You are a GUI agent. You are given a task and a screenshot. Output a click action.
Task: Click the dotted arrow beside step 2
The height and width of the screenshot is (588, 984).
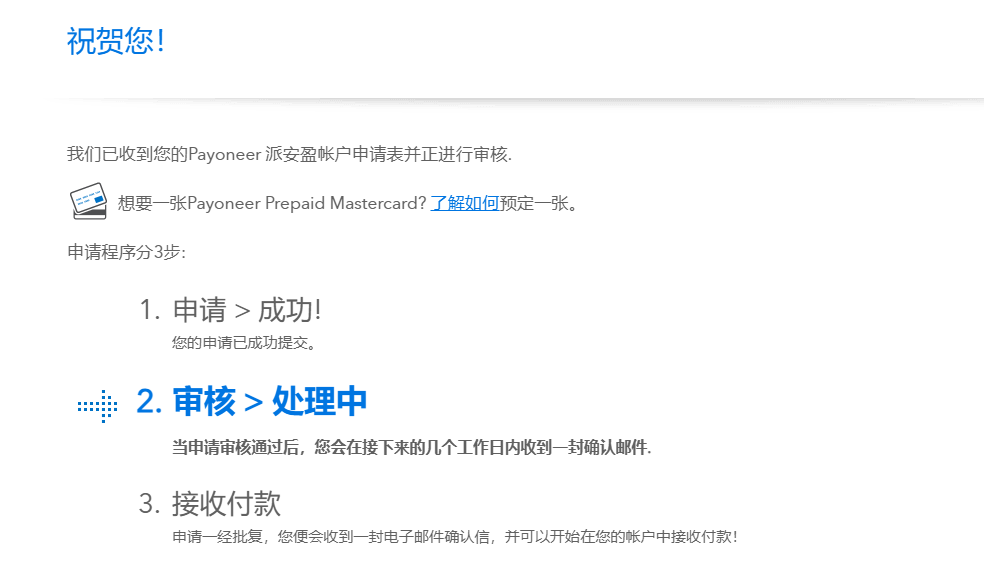pyautogui.click(x=97, y=406)
